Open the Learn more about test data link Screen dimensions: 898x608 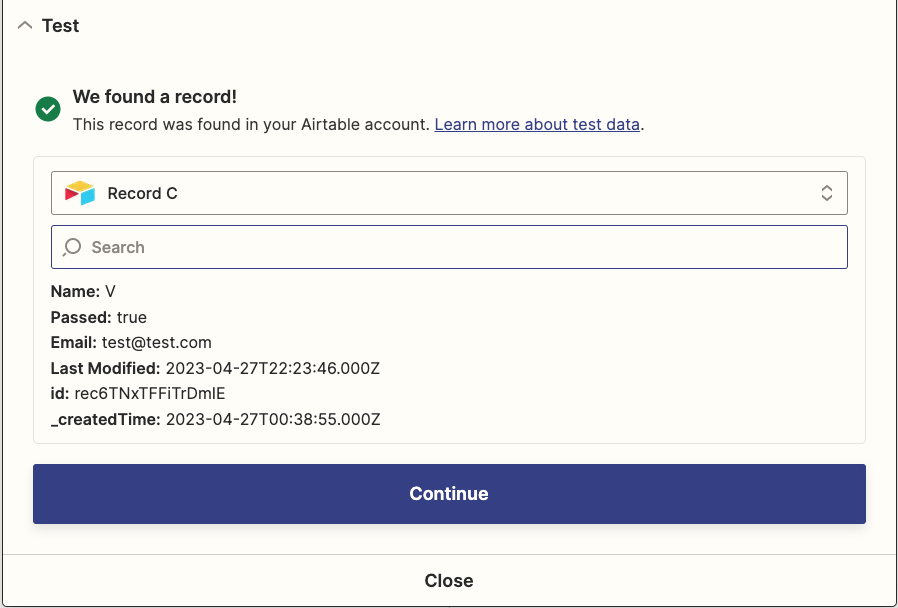pos(537,124)
